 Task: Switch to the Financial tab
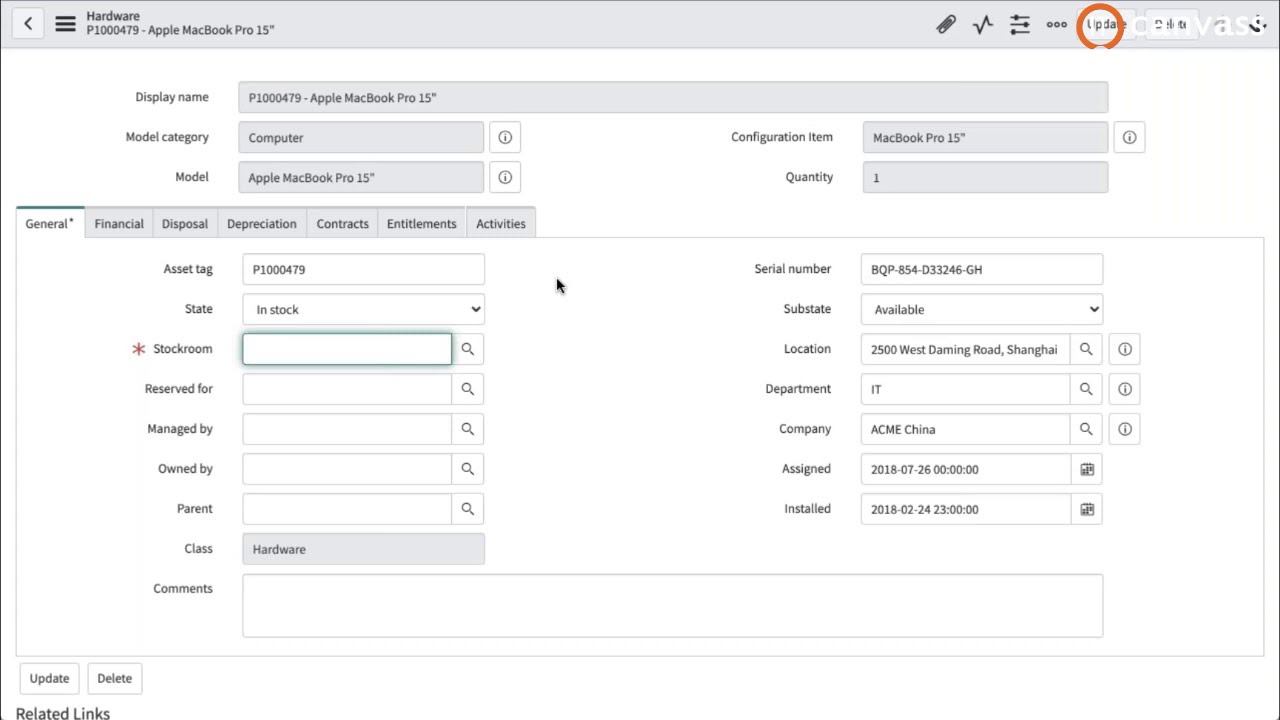(118, 223)
